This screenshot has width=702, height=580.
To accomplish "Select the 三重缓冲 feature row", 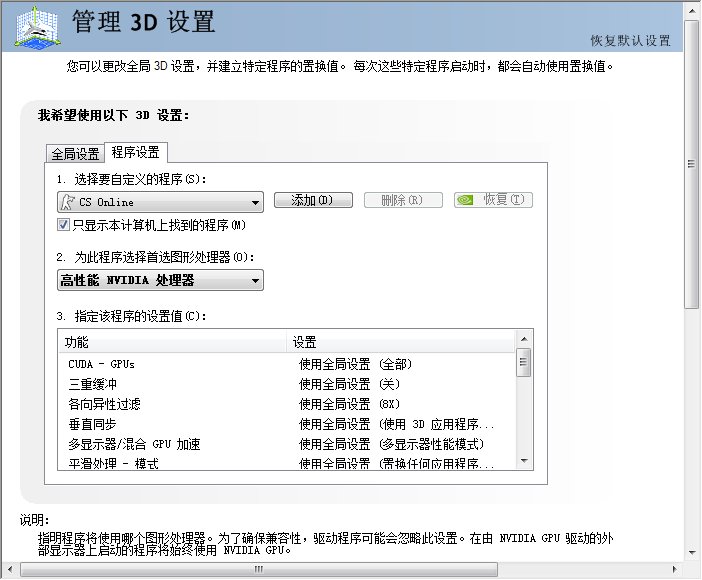I will (287, 384).
